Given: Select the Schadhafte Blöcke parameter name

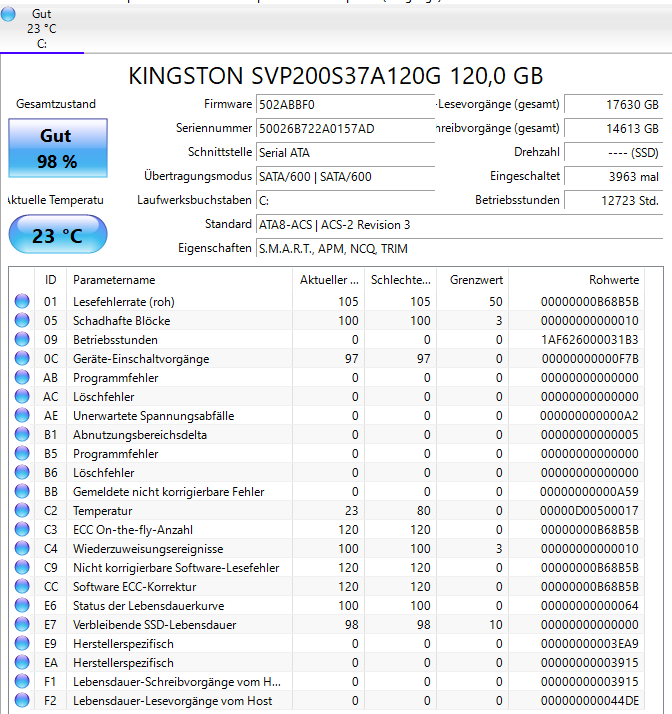Looking at the screenshot, I should pyautogui.click(x=122, y=321).
